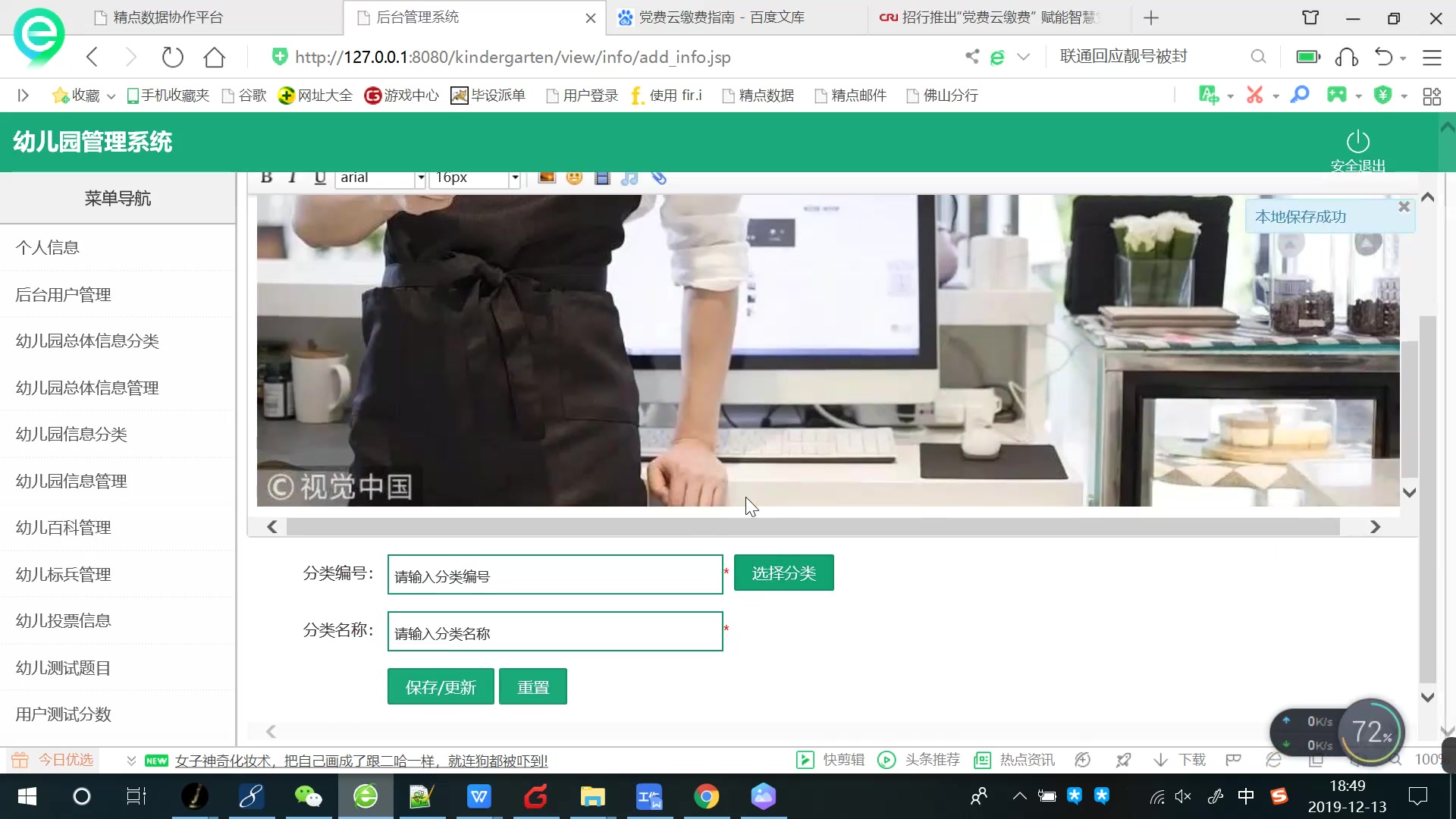Viewport: 1456px width, 819px height.
Task: Toggle underline formatting in the editor
Action: point(319,177)
